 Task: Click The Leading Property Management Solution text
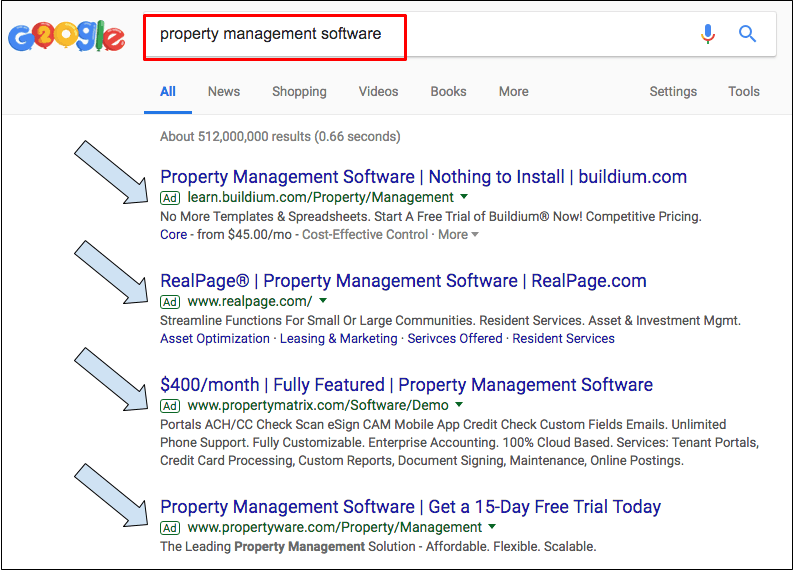pos(378,547)
